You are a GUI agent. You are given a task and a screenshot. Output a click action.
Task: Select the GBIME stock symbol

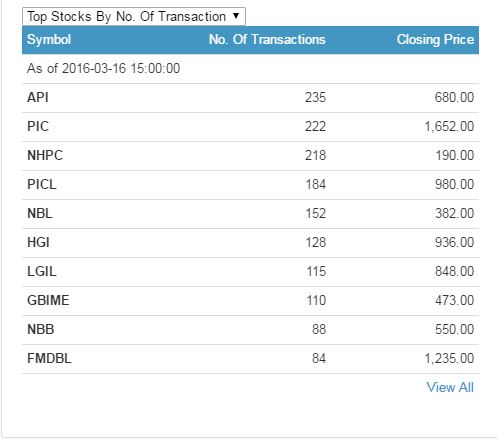[48, 301]
